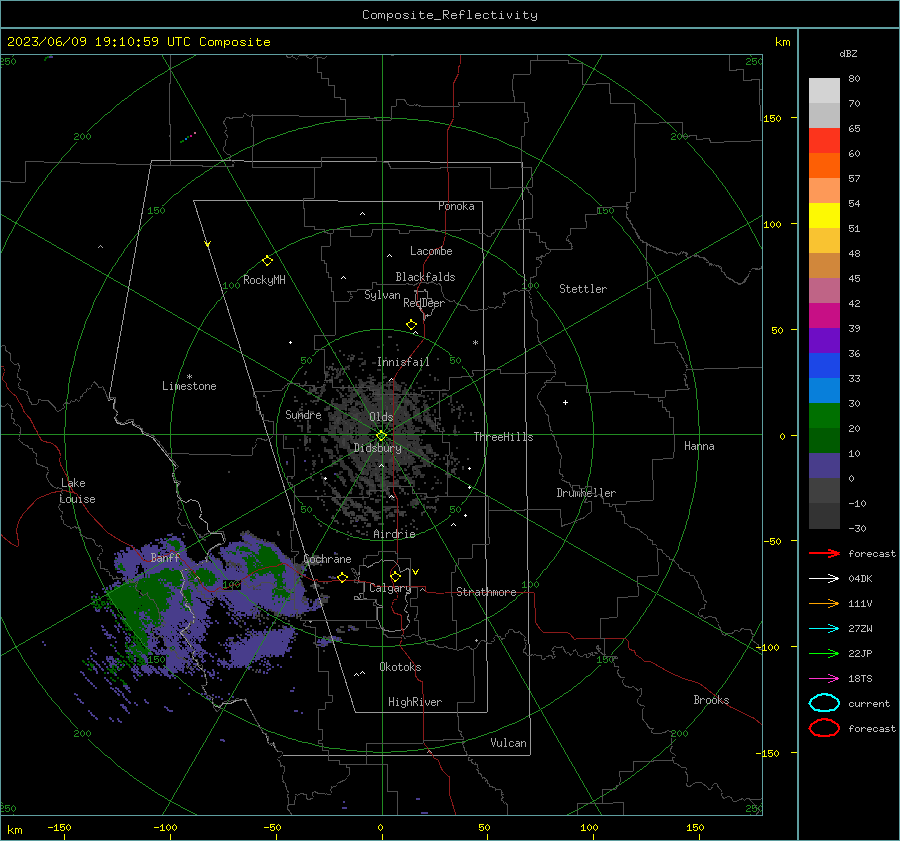
Task: Click the Sylvan label
Action: 382,295
